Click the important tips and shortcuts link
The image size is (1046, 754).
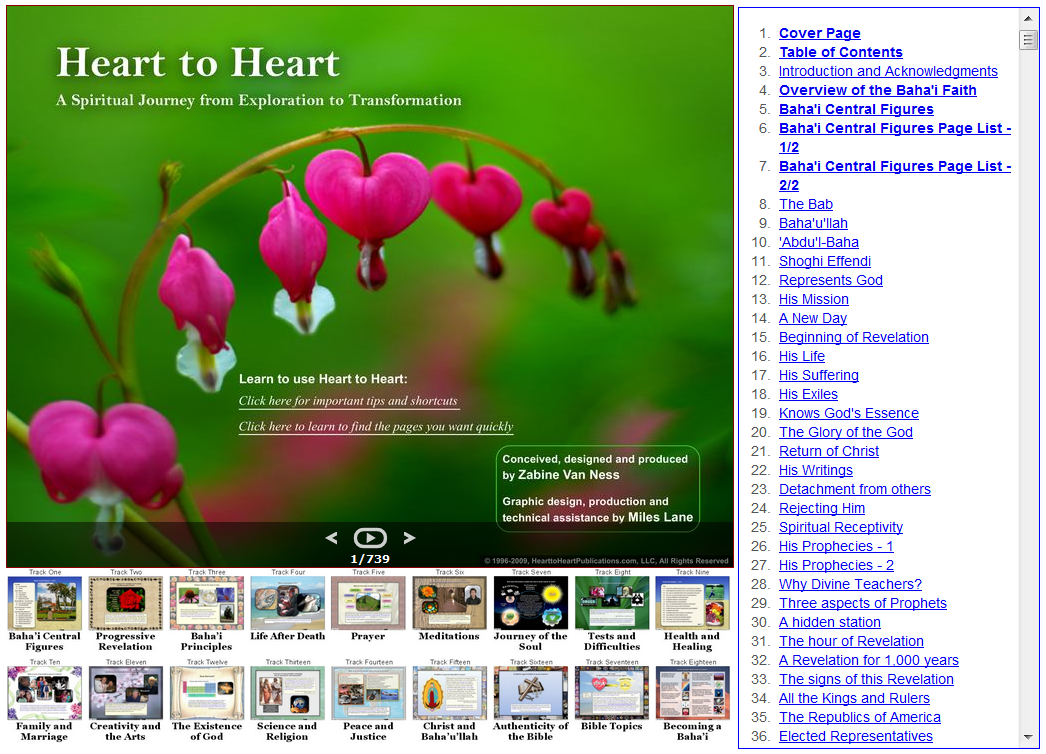click(348, 401)
